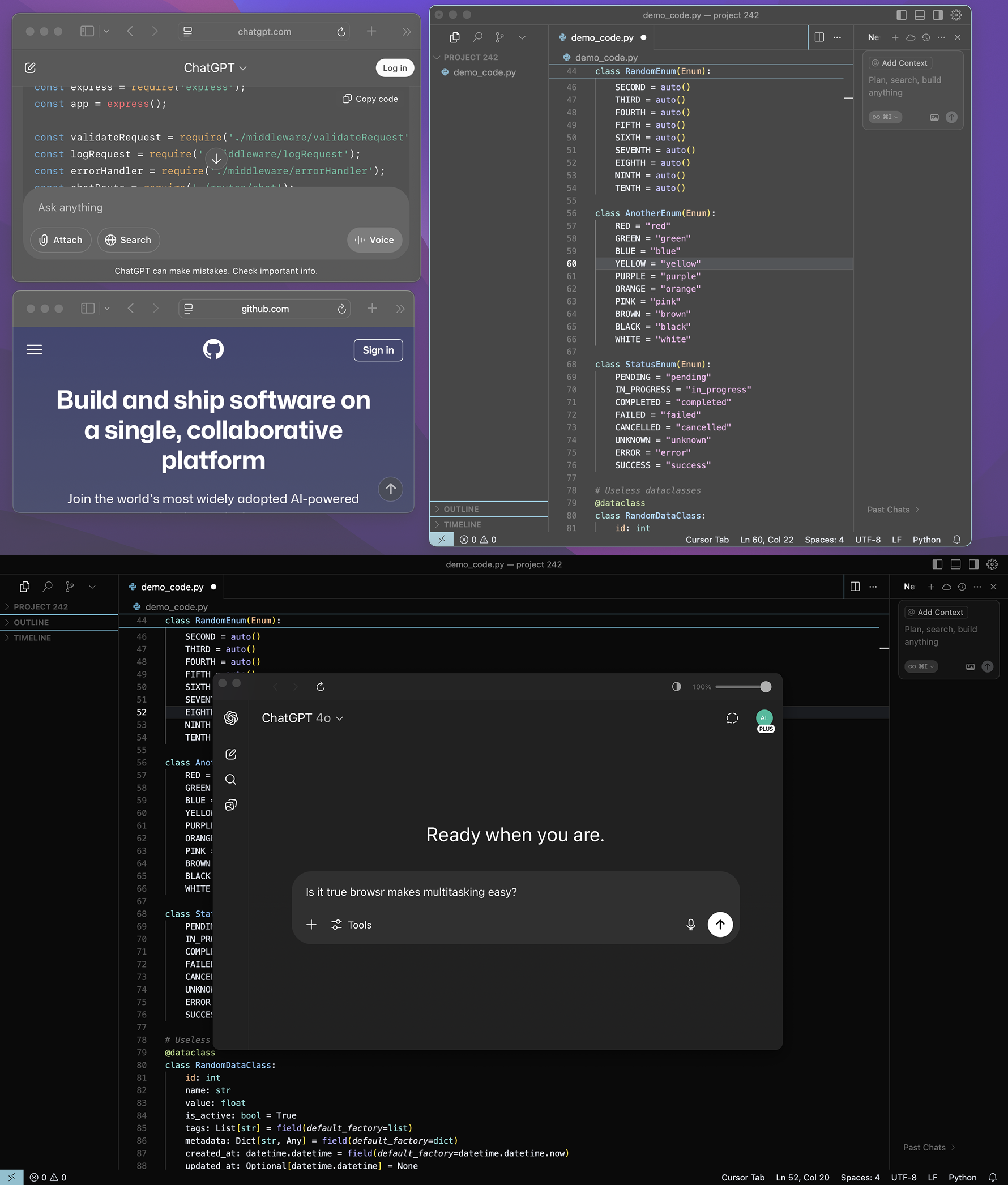
Task: Click the Sign in button on GitHub
Action: 378,350
